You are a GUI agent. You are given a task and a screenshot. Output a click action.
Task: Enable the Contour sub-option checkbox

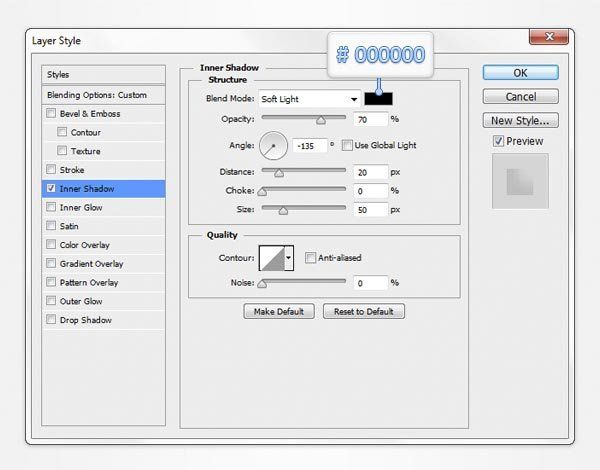(x=62, y=132)
